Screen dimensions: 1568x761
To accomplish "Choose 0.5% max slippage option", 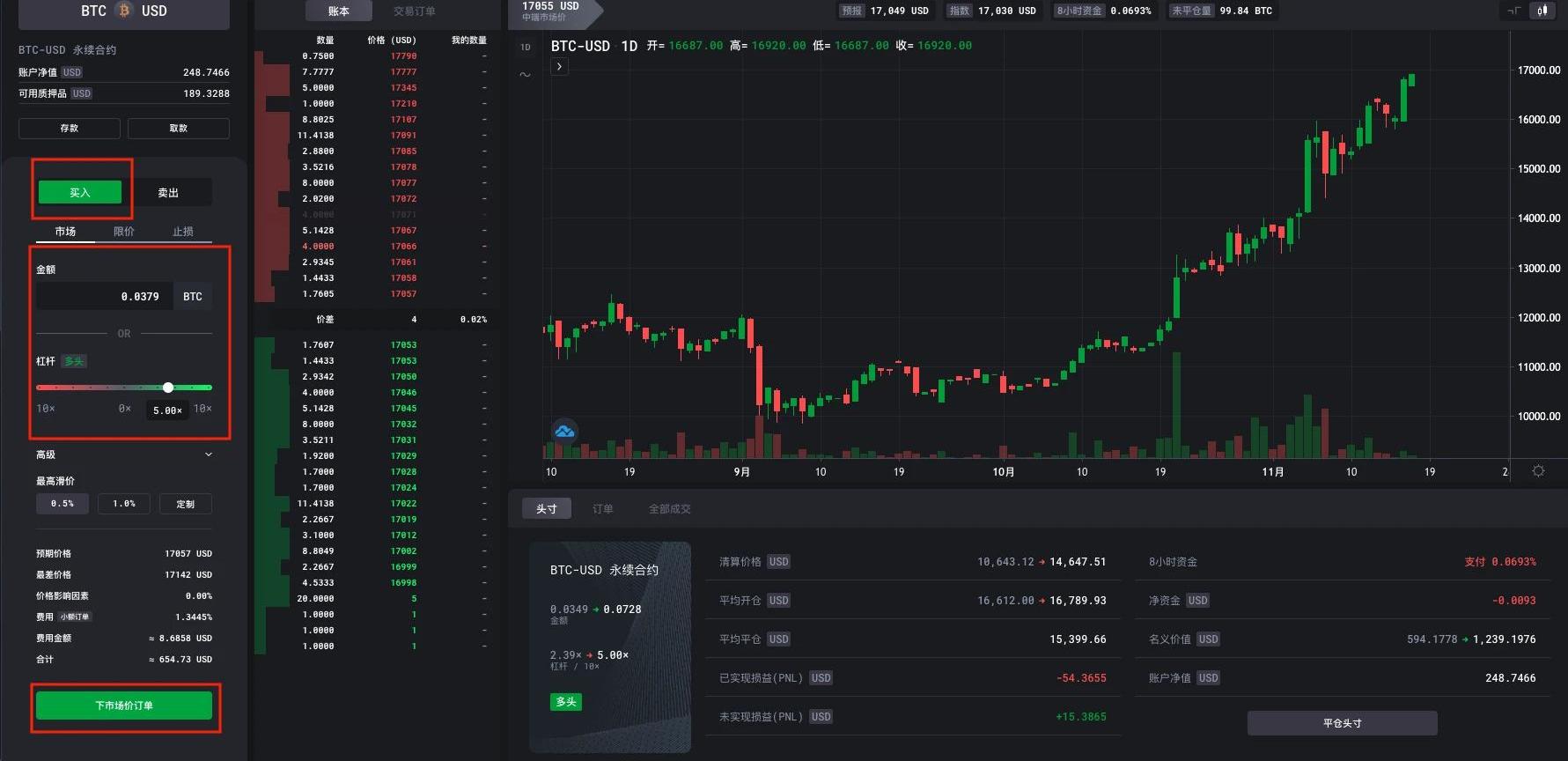I will 63,504.
